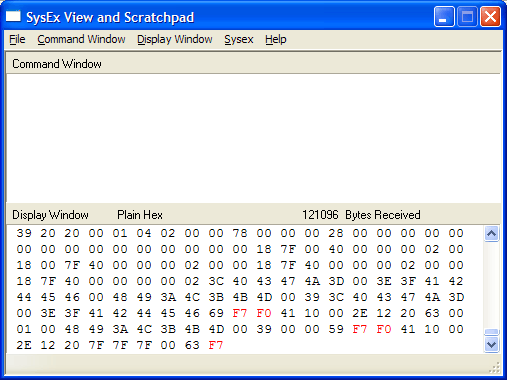The image size is (507, 380).
Task: Click the hex display scrollbar thumb
Action: click(491, 332)
